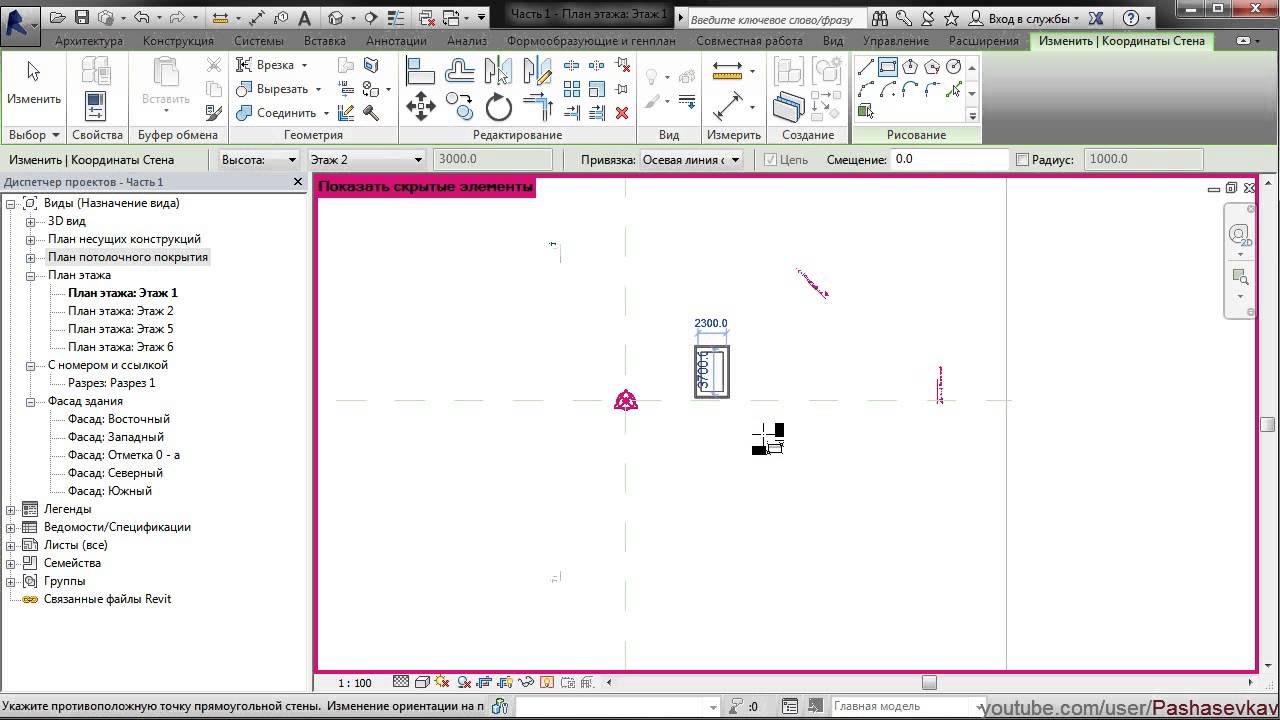This screenshot has height=720, width=1280.
Task: Collapse the Фасад здания tree node
Action: pos(31,401)
